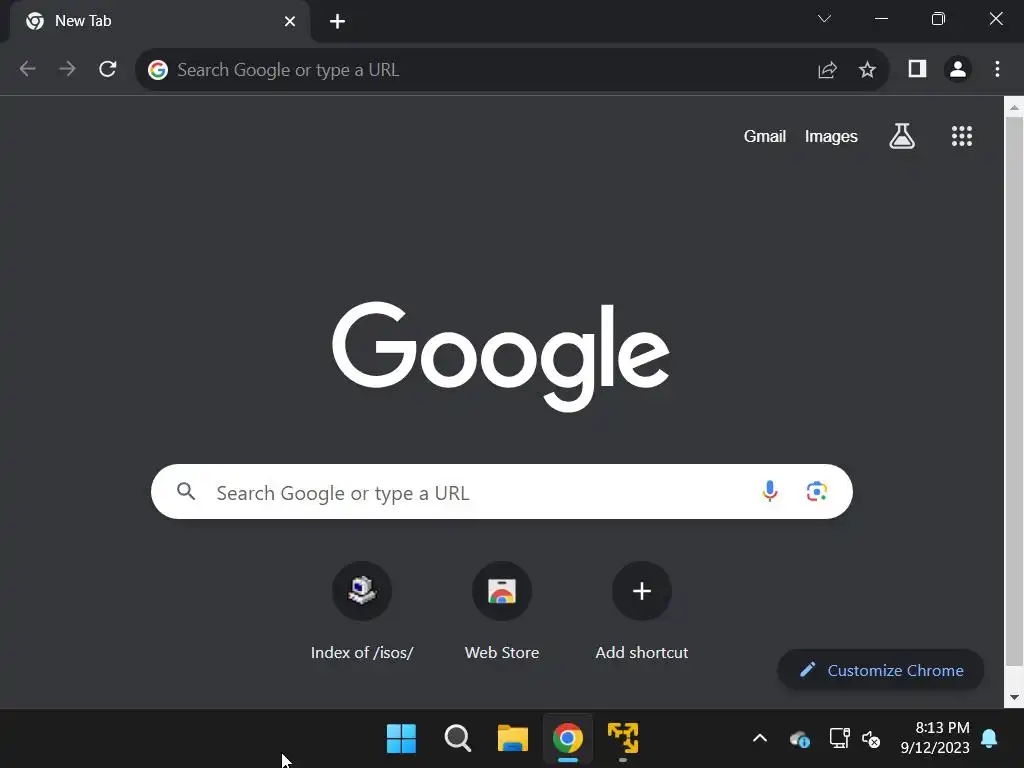Click the page scrollbar down arrow
Image resolution: width=1024 pixels, height=768 pixels.
(x=1014, y=697)
